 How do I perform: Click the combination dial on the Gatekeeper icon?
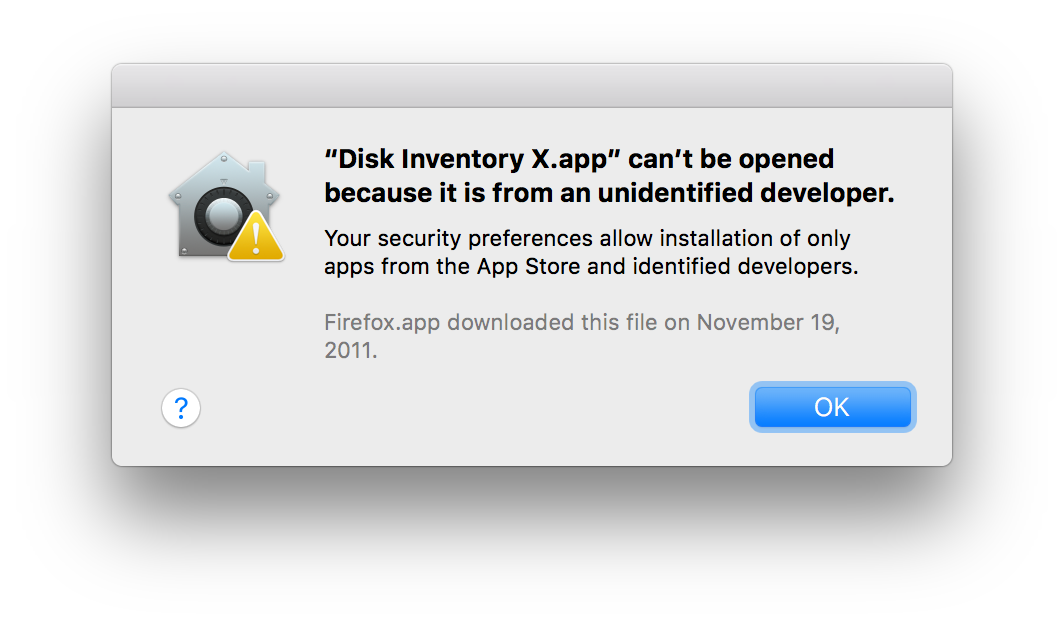pyautogui.click(x=223, y=215)
